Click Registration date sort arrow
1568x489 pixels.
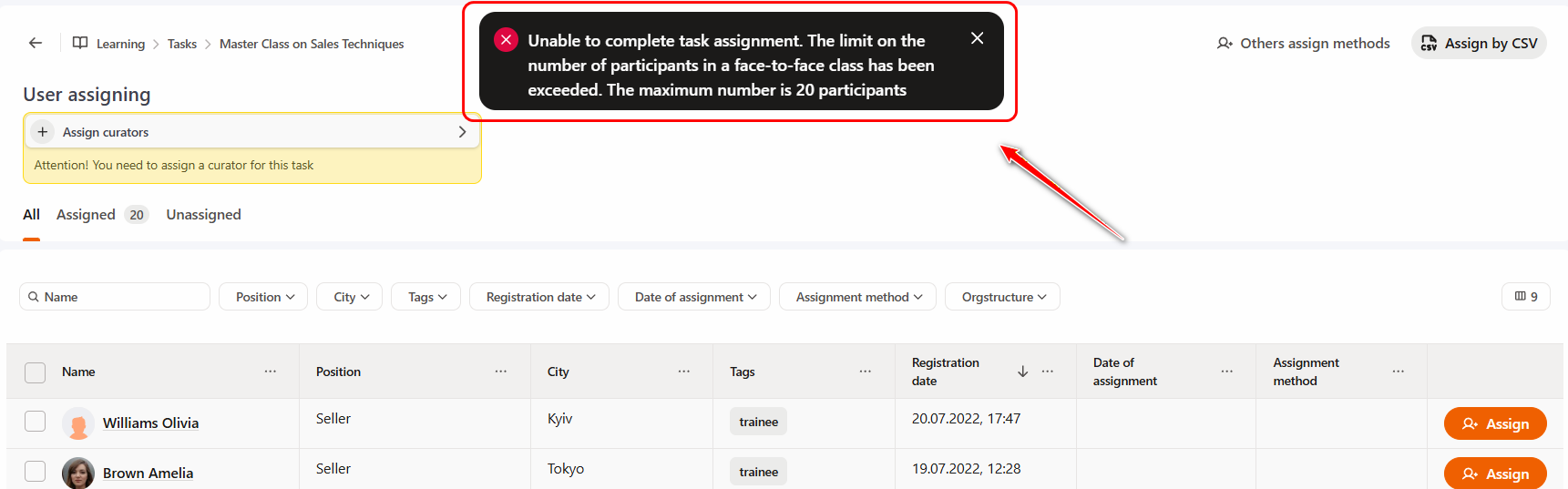click(1022, 372)
